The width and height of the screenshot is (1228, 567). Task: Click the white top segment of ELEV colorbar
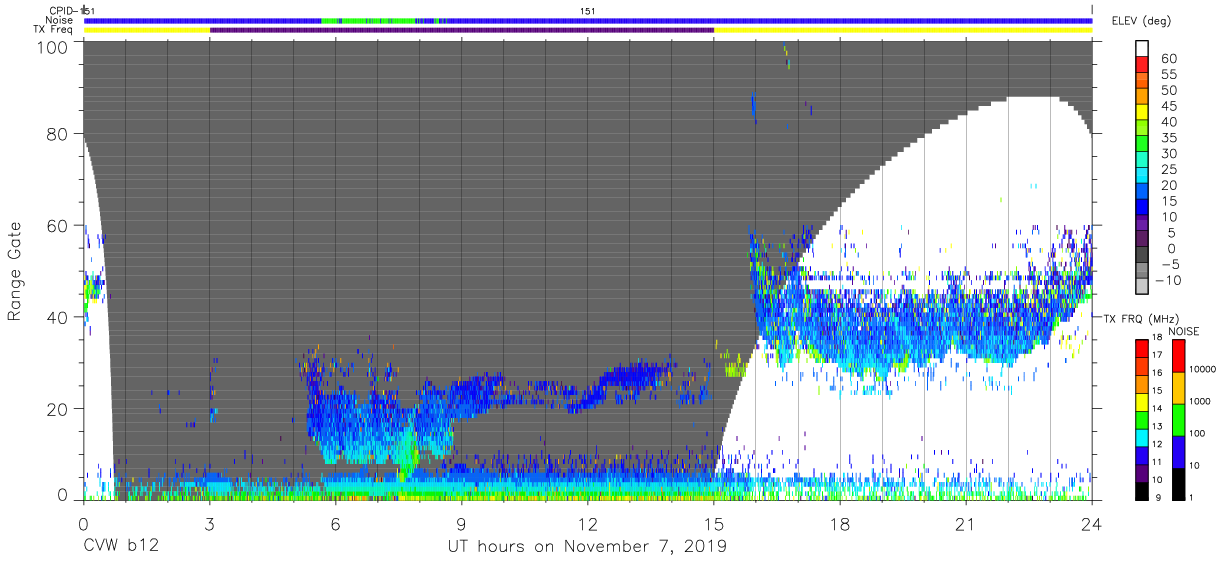click(1142, 49)
